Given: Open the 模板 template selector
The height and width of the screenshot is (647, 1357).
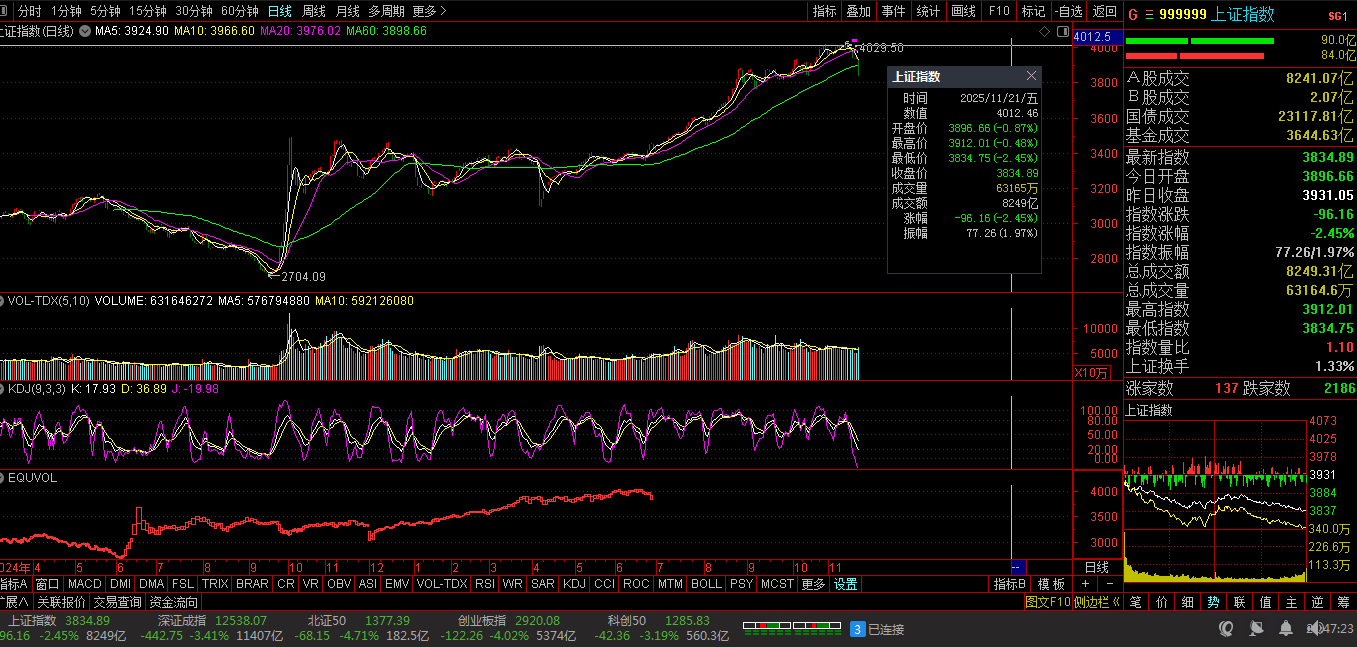Looking at the screenshot, I should [x=1051, y=584].
